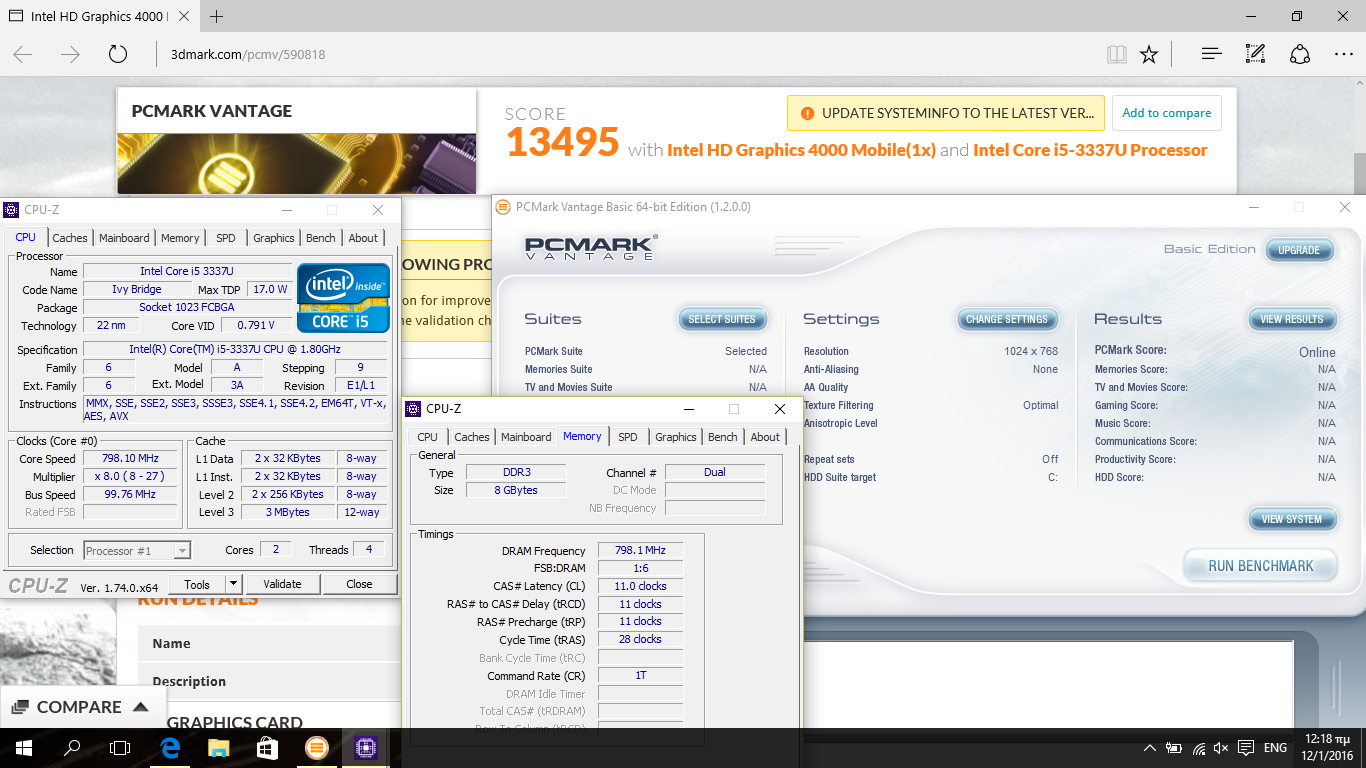Click the browser forward arrow
Screen dimensions: 1366x768
click(x=70, y=55)
